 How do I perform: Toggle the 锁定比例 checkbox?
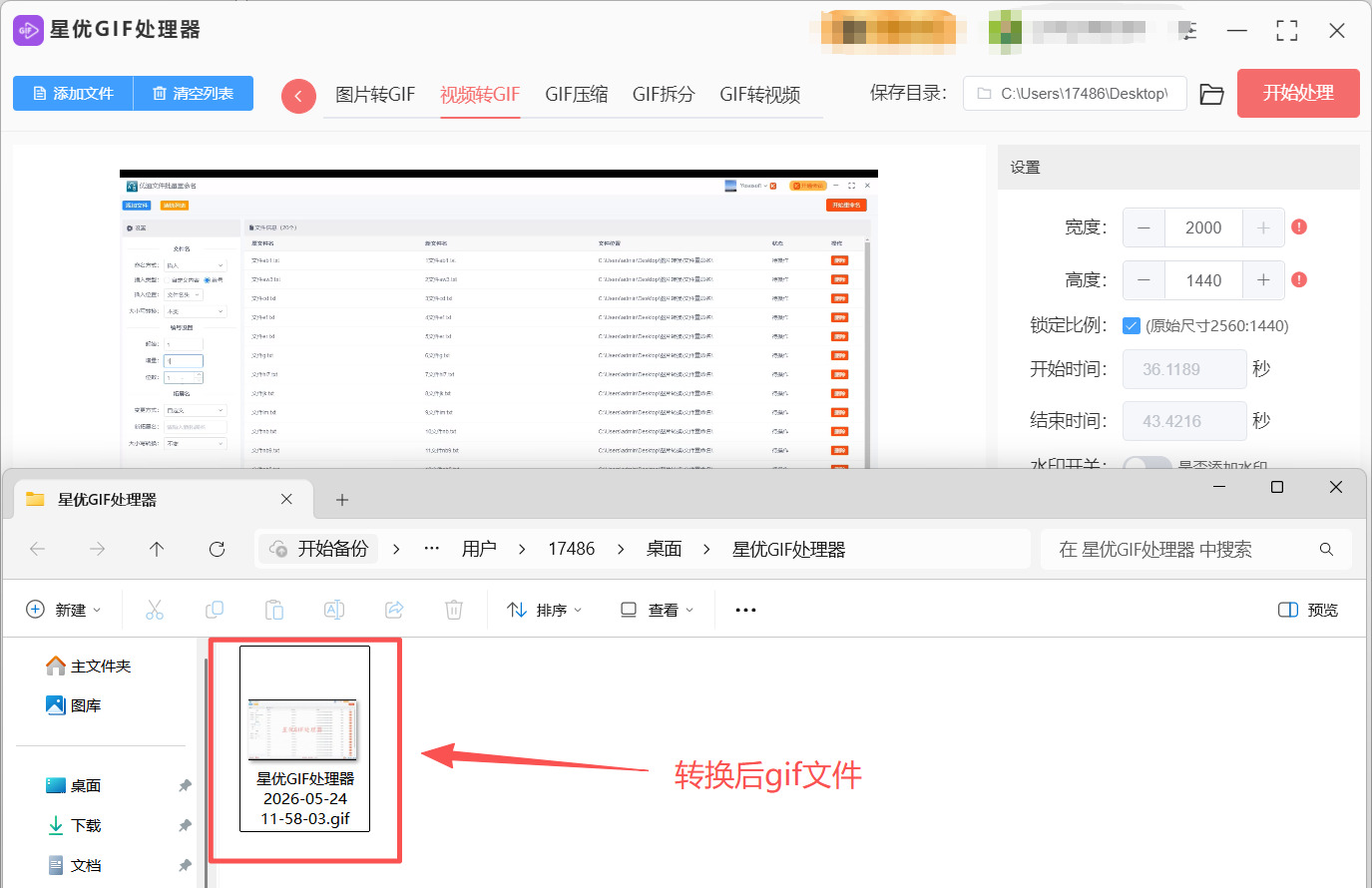1132,325
